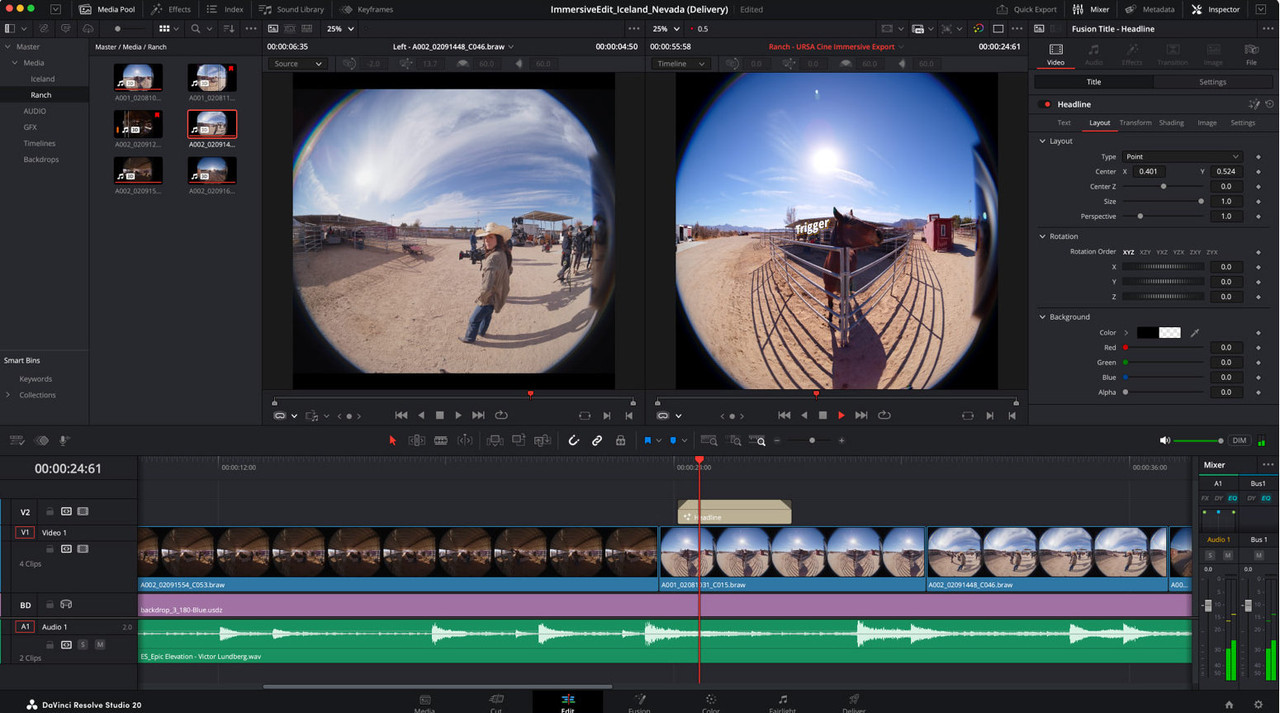This screenshot has width=1280, height=713.
Task: Add a flag to the clip
Action: click(648, 440)
